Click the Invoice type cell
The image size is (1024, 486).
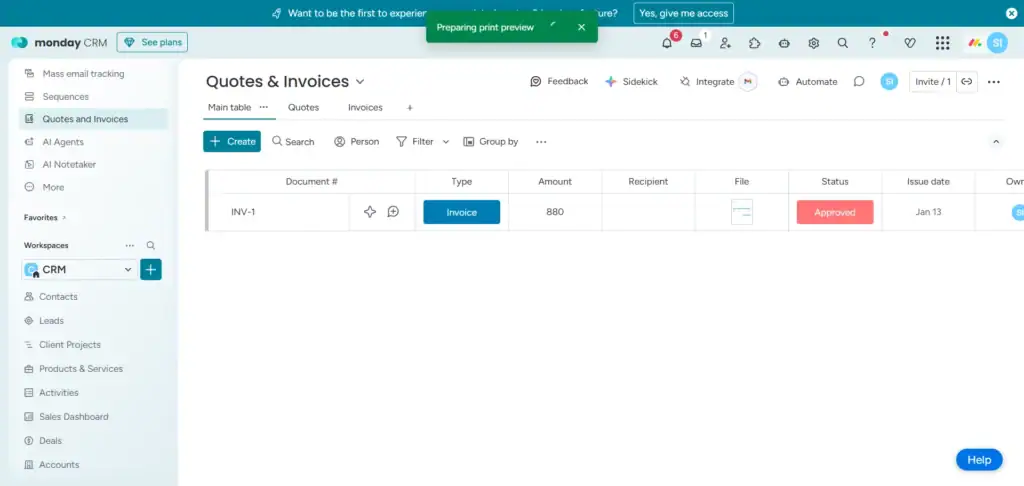462,212
